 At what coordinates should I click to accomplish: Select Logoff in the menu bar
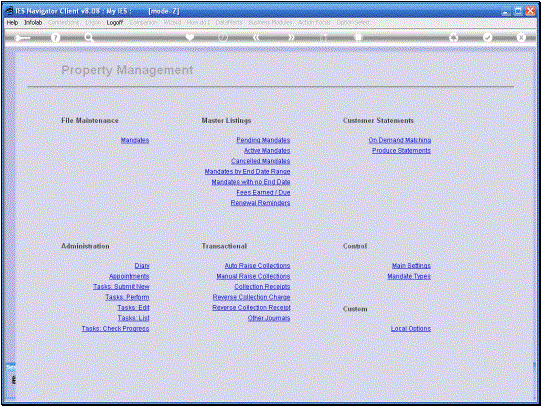(x=115, y=22)
